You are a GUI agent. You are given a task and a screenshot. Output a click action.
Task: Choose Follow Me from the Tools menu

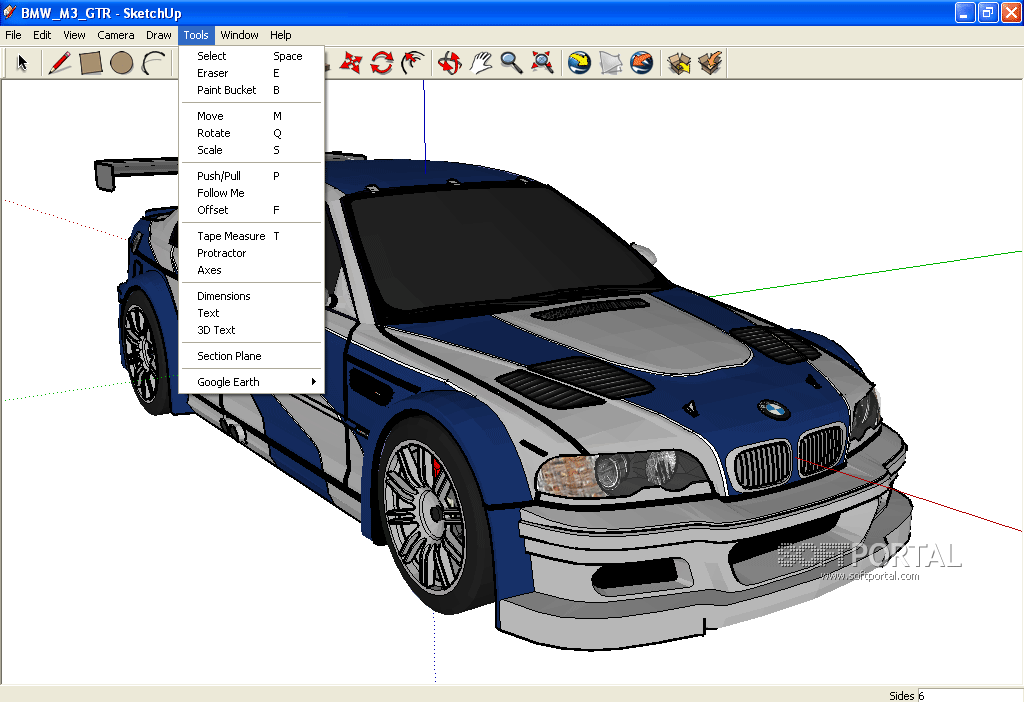click(251, 193)
